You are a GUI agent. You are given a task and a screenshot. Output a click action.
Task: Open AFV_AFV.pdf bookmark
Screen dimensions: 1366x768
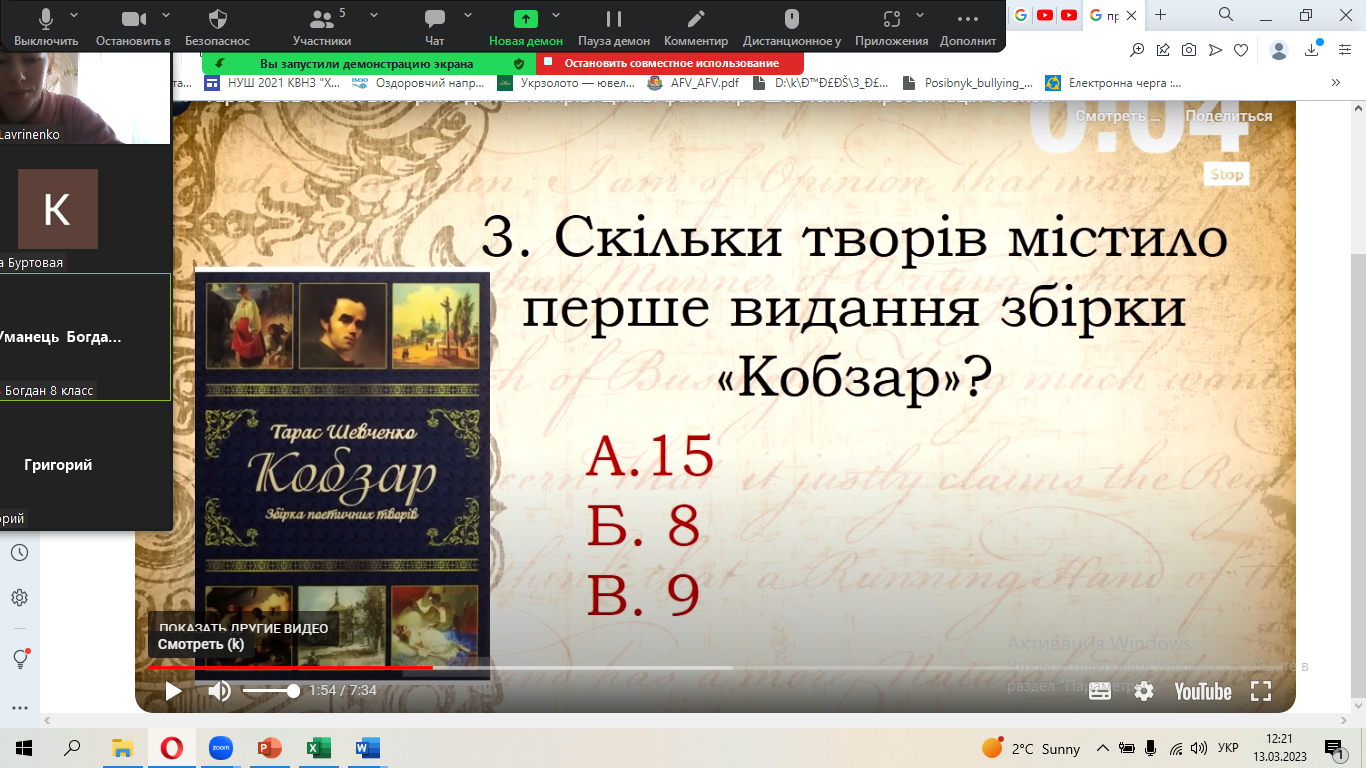(694, 83)
